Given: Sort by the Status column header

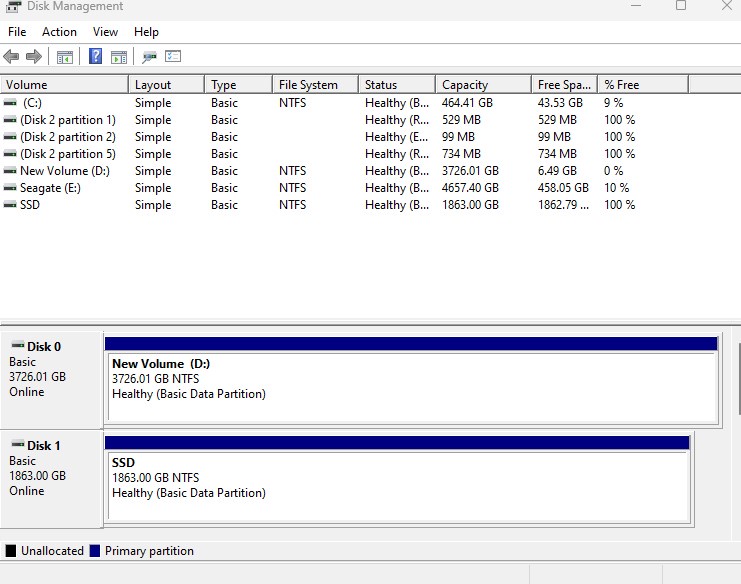Looking at the screenshot, I should coord(396,85).
